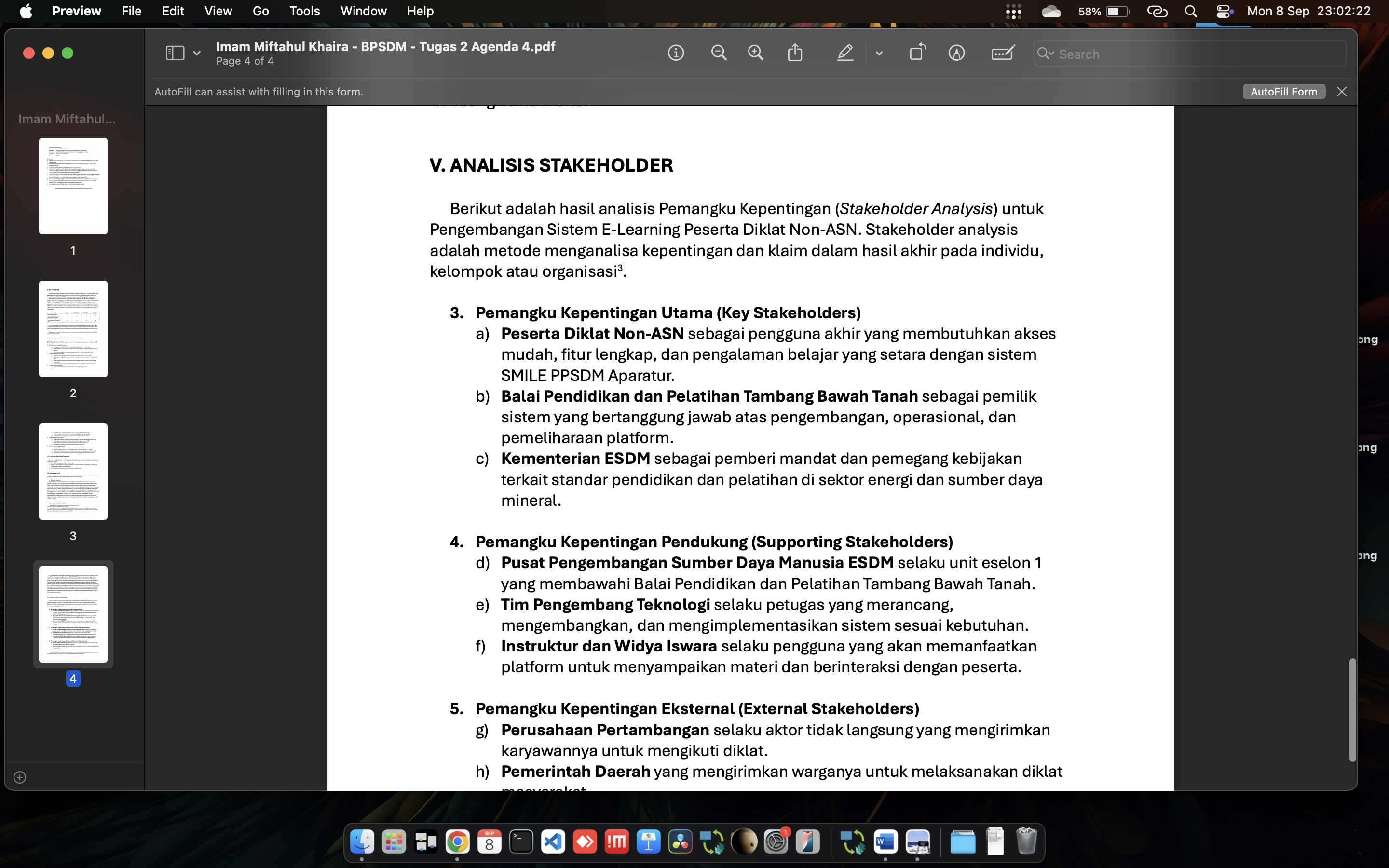Click the Search input field
The image size is (1389, 868).
point(1194,54)
